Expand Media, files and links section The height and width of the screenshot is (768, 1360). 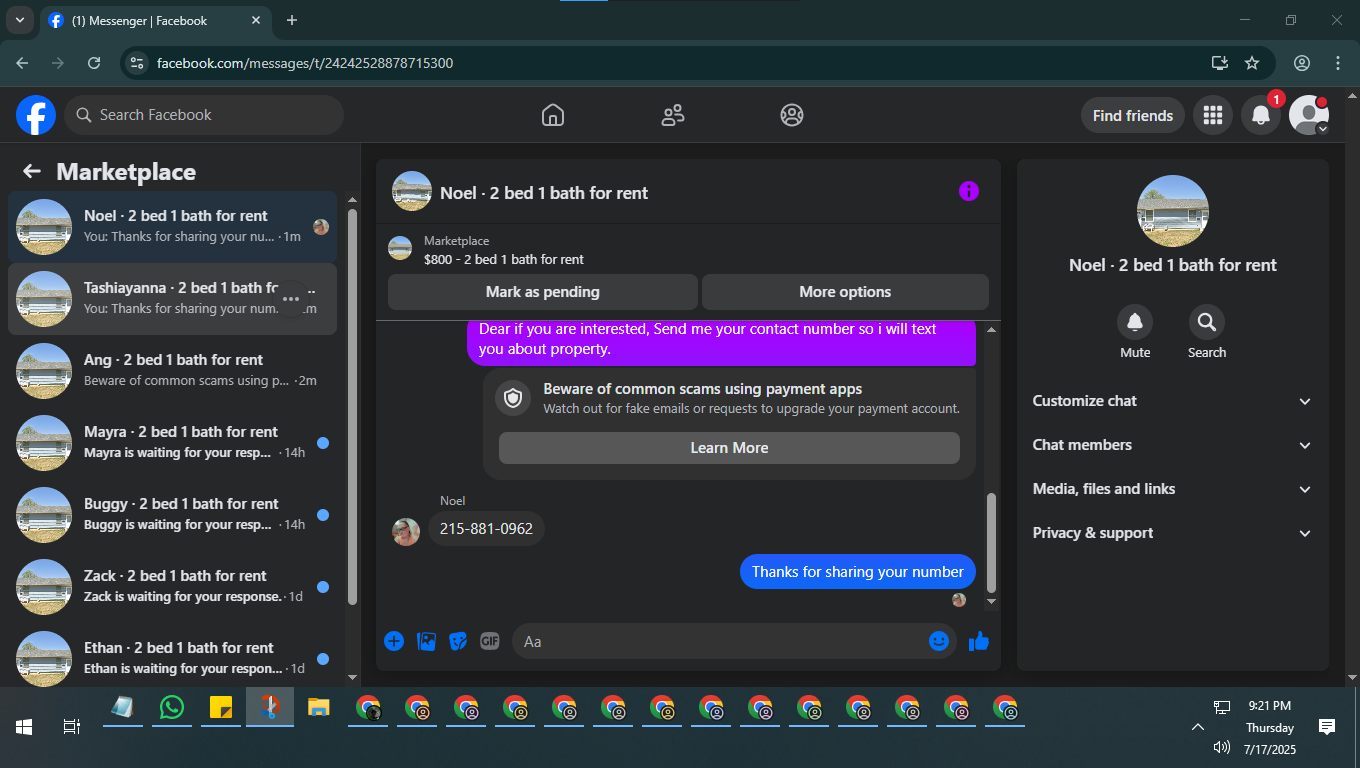(1173, 489)
